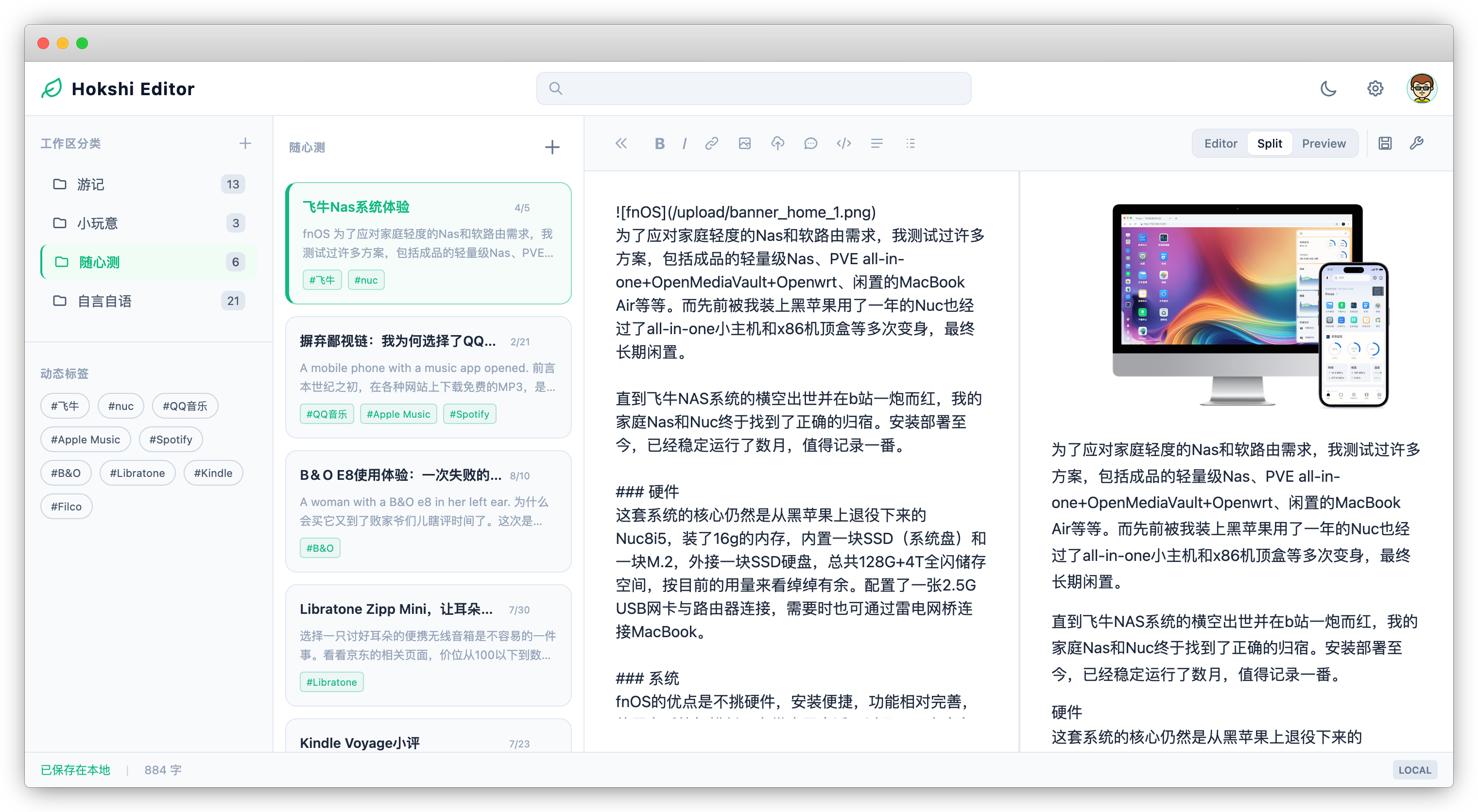Click the collapse sidebar double-chevron icon
Screen dimensions: 1478x812
click(621, 143)
